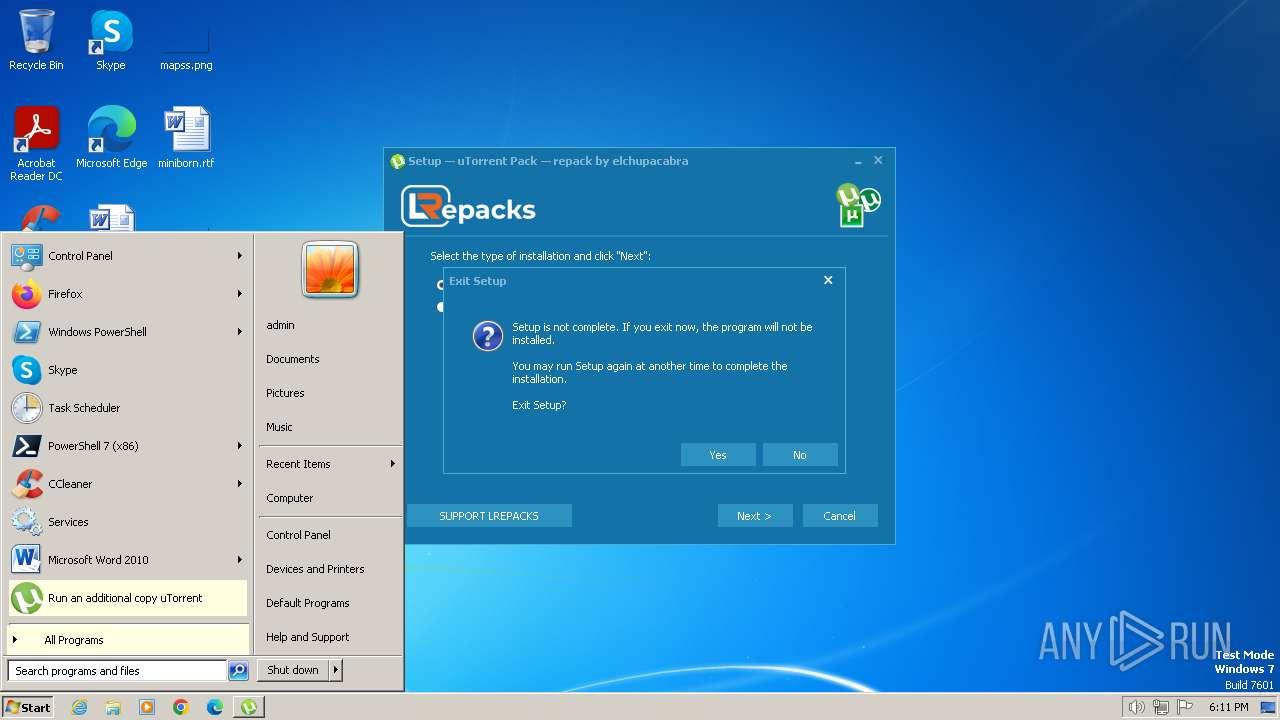Open the Recycle Bin desktop icon

[36, 40]
